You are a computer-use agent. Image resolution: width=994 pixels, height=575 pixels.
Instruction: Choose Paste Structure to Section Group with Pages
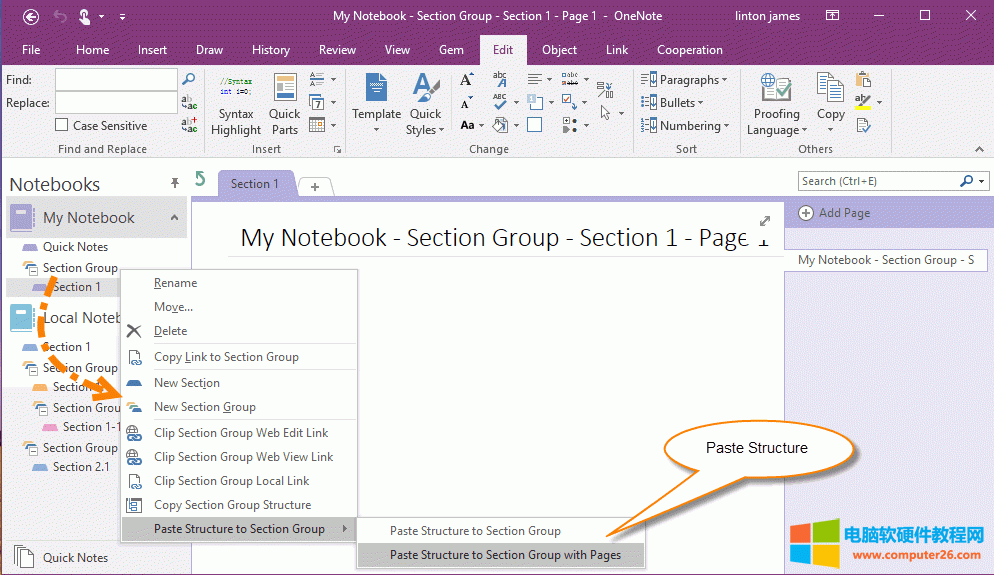click(505, 555)
